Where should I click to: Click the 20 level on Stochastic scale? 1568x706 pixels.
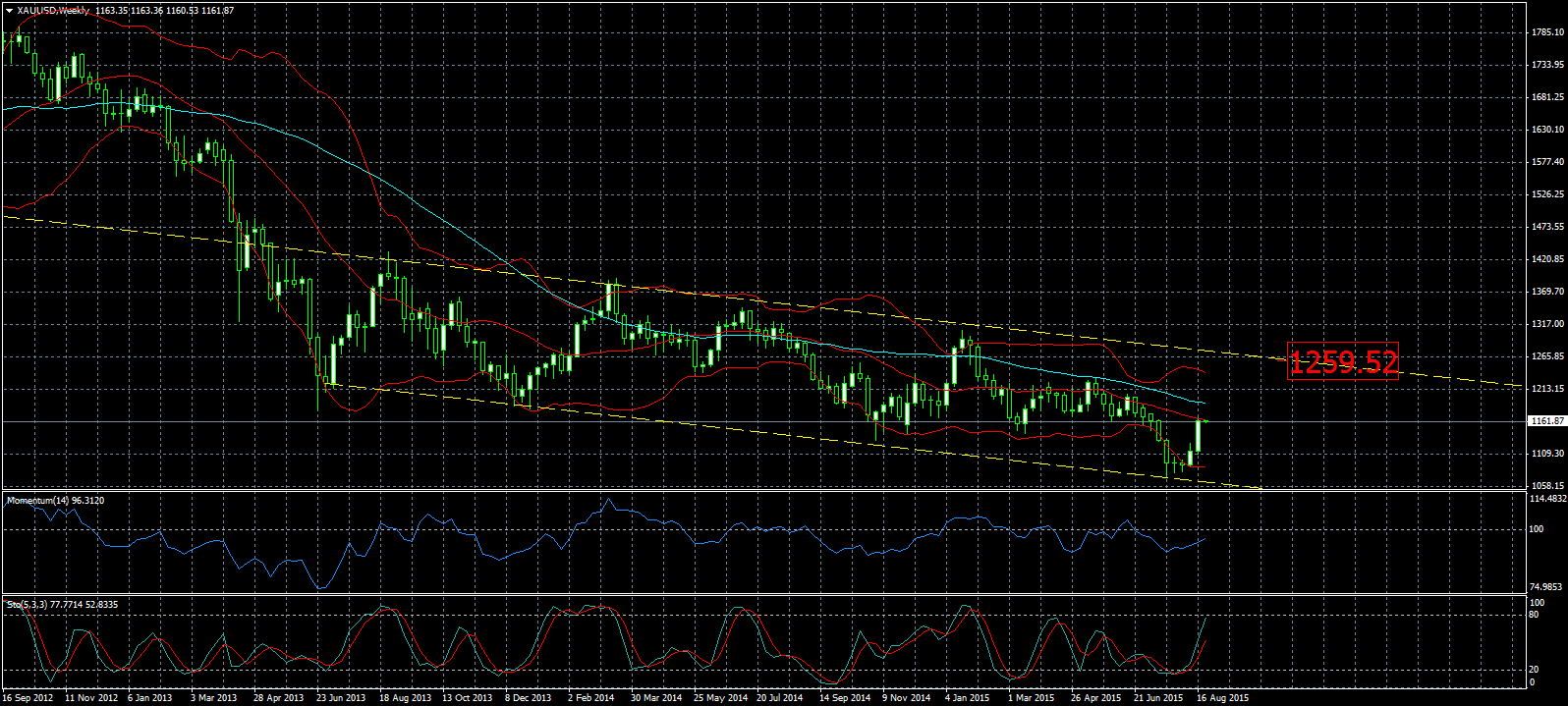pyautogui.click(x=1535, y=670)
